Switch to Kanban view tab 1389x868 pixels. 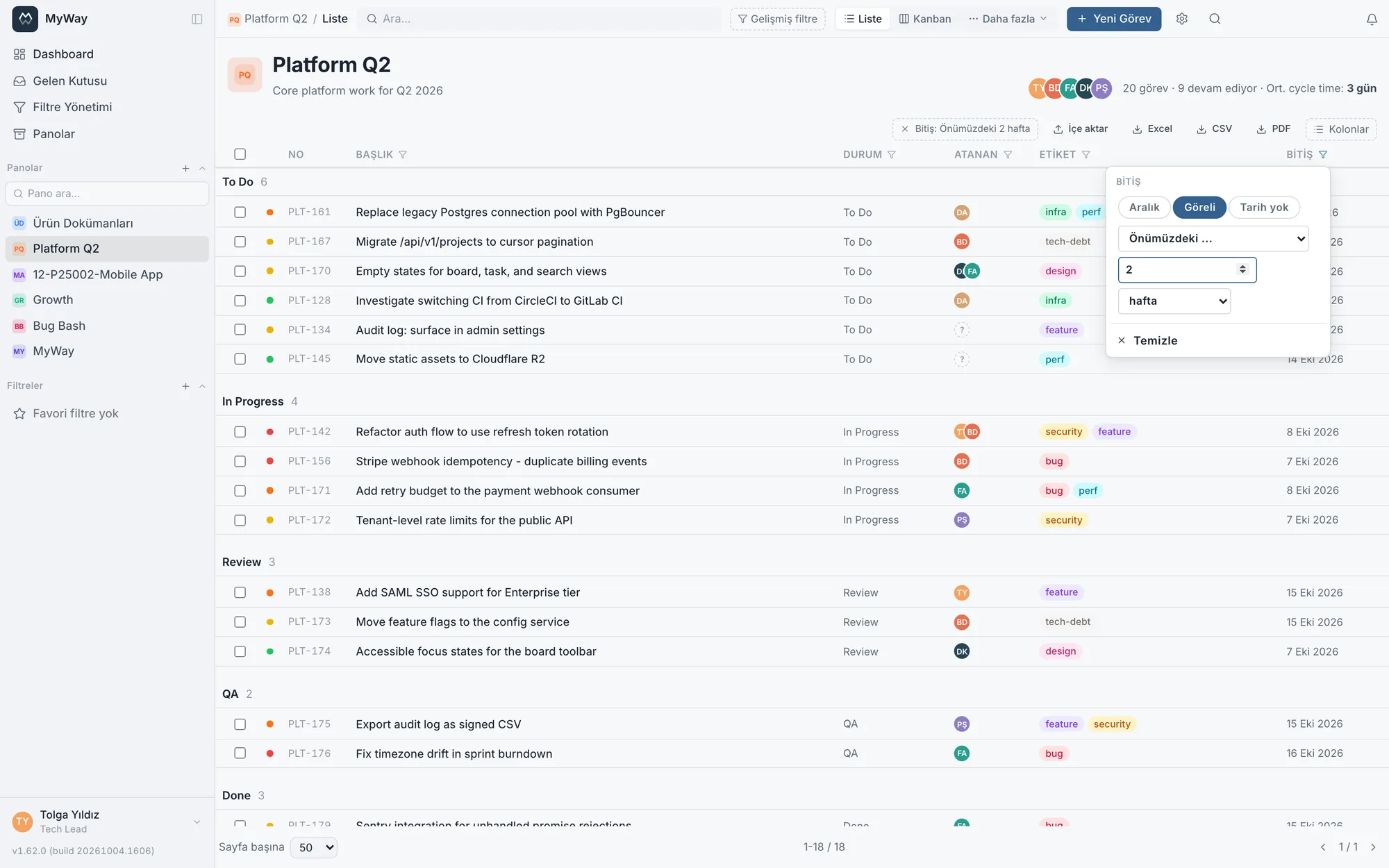coord(924,19)
